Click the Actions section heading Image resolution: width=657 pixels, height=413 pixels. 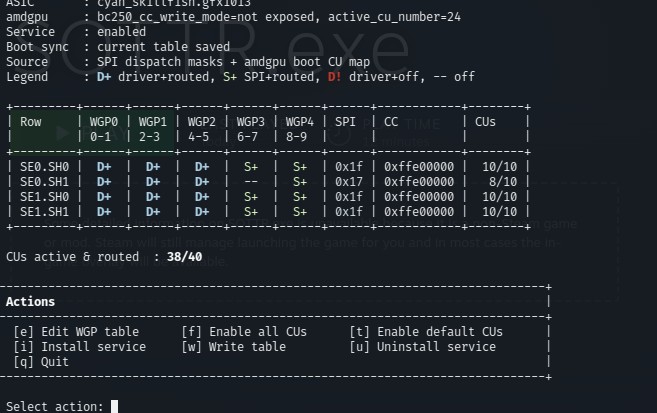click(x=30, y=302)
